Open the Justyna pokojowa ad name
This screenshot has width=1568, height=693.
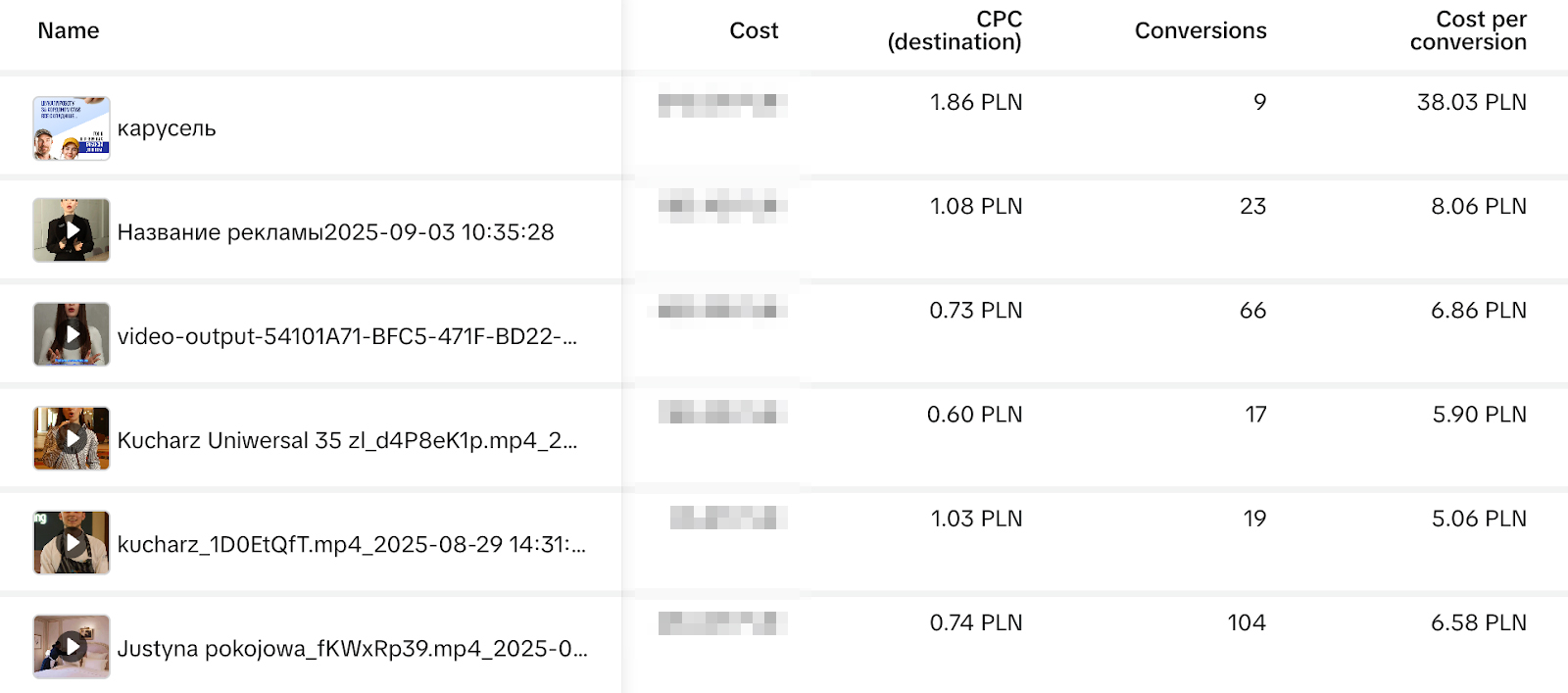[x=352, y=649]
